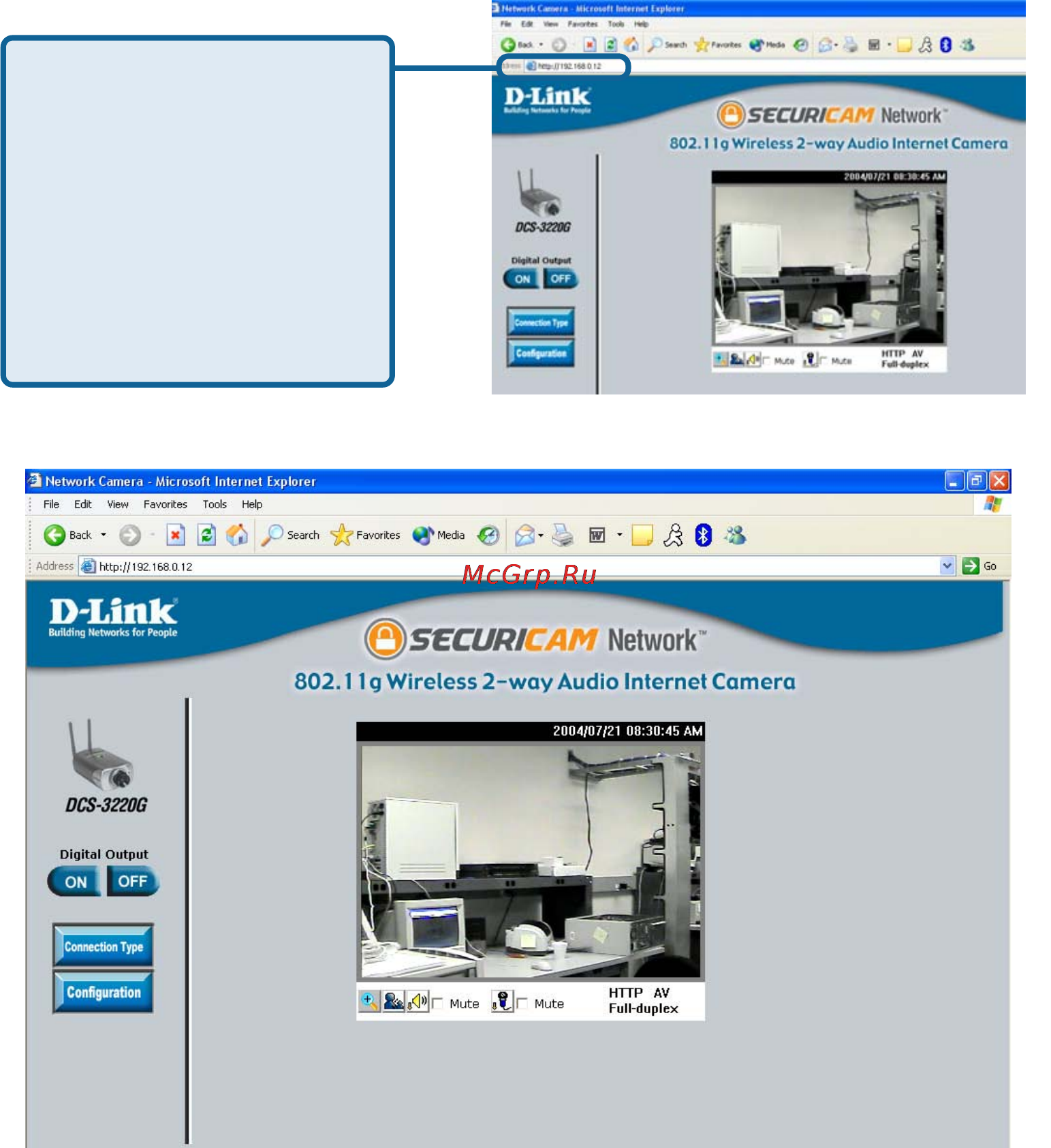Click the talk/person icon under video
The width and height of the screenshot is (1051, 1148).
[393, 1002]
